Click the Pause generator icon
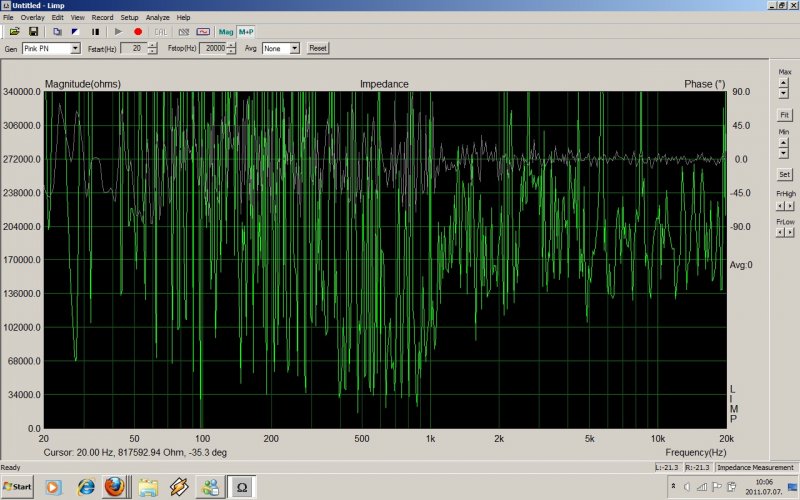The width and height of the screenshot is (800, 500). pyautogui.click(x=95, y=32)
